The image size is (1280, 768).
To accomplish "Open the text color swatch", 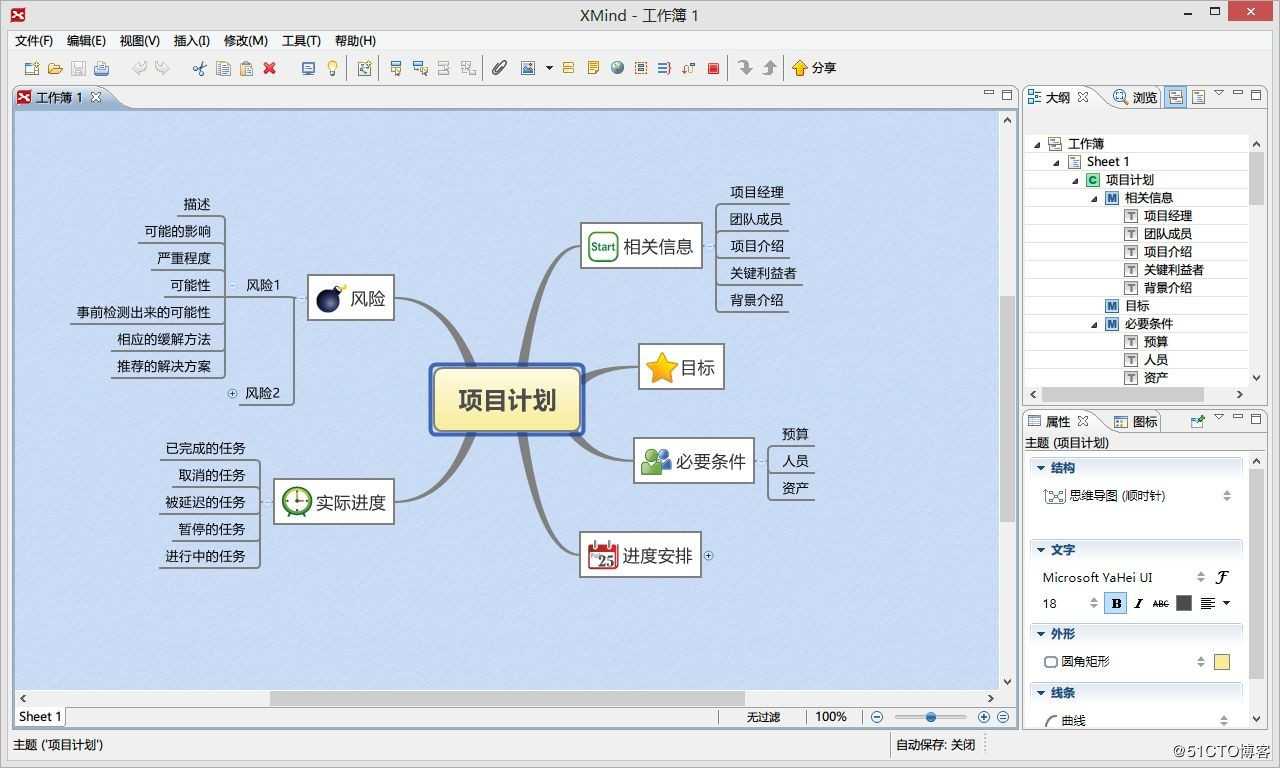I will pos(1184,603).
